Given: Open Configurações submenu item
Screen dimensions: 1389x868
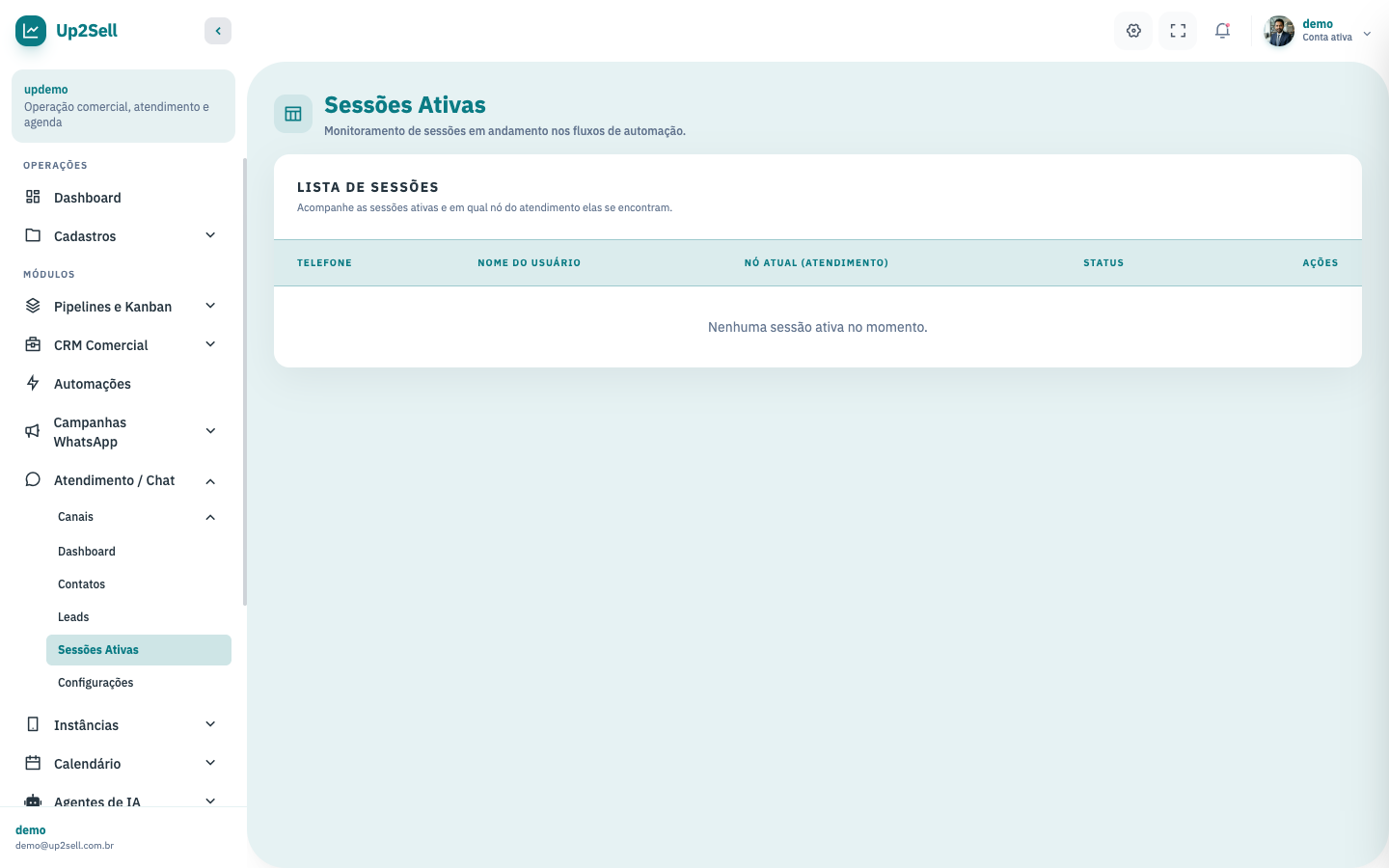Looking at the screenshot, I should [x=139, y=683].
